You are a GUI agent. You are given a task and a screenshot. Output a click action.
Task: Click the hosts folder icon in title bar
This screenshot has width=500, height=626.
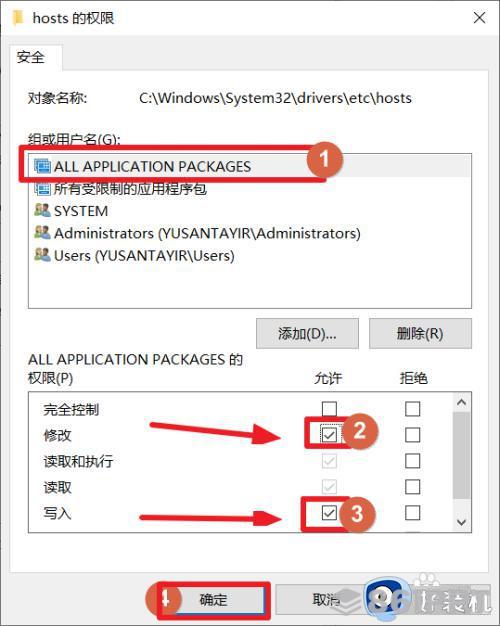(x=18, y=18)
